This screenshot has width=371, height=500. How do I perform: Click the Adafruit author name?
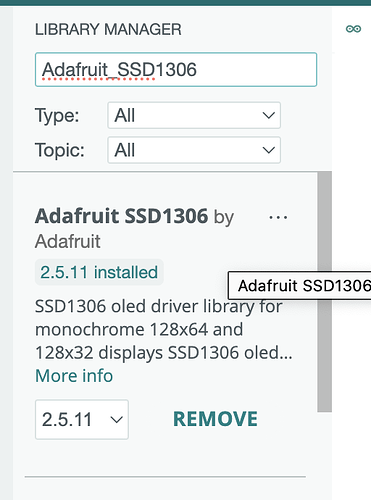click(x=68, y=241)
